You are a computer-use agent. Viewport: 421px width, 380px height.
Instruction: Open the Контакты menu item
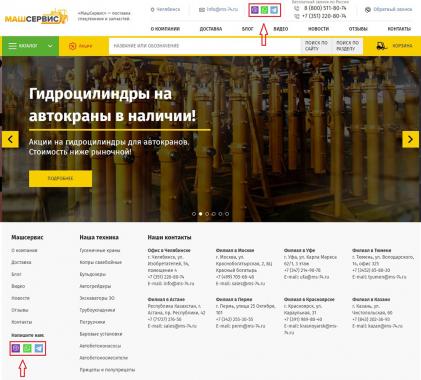click(x=399, y=29)
